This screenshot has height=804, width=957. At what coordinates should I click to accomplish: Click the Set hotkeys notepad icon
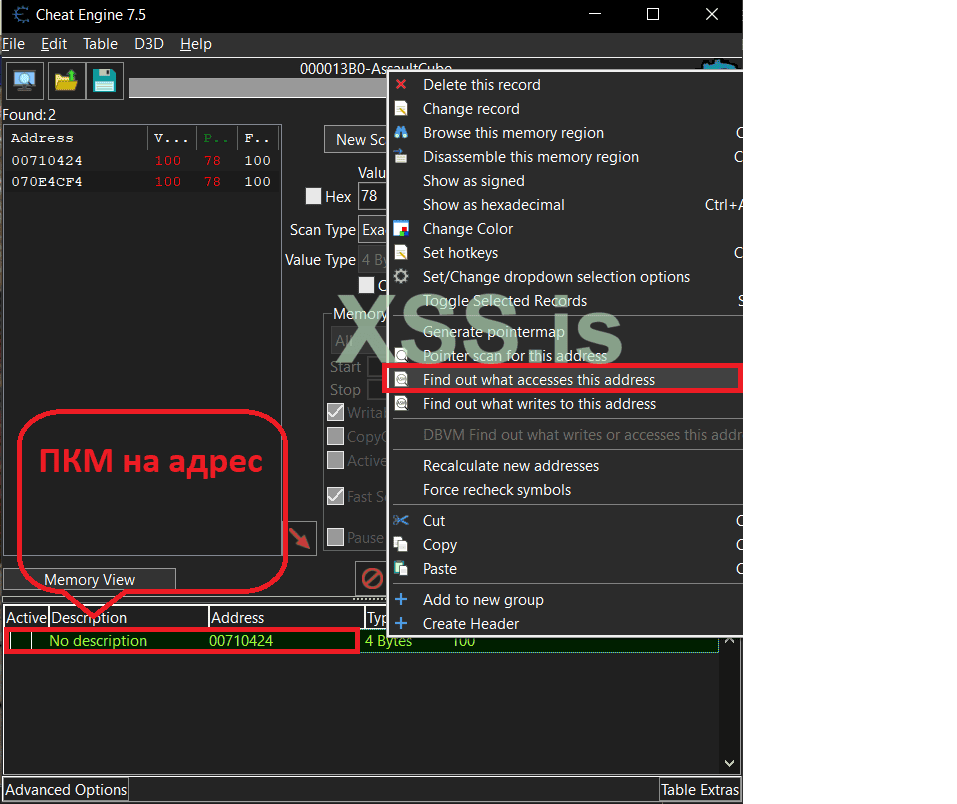[401, 253]
